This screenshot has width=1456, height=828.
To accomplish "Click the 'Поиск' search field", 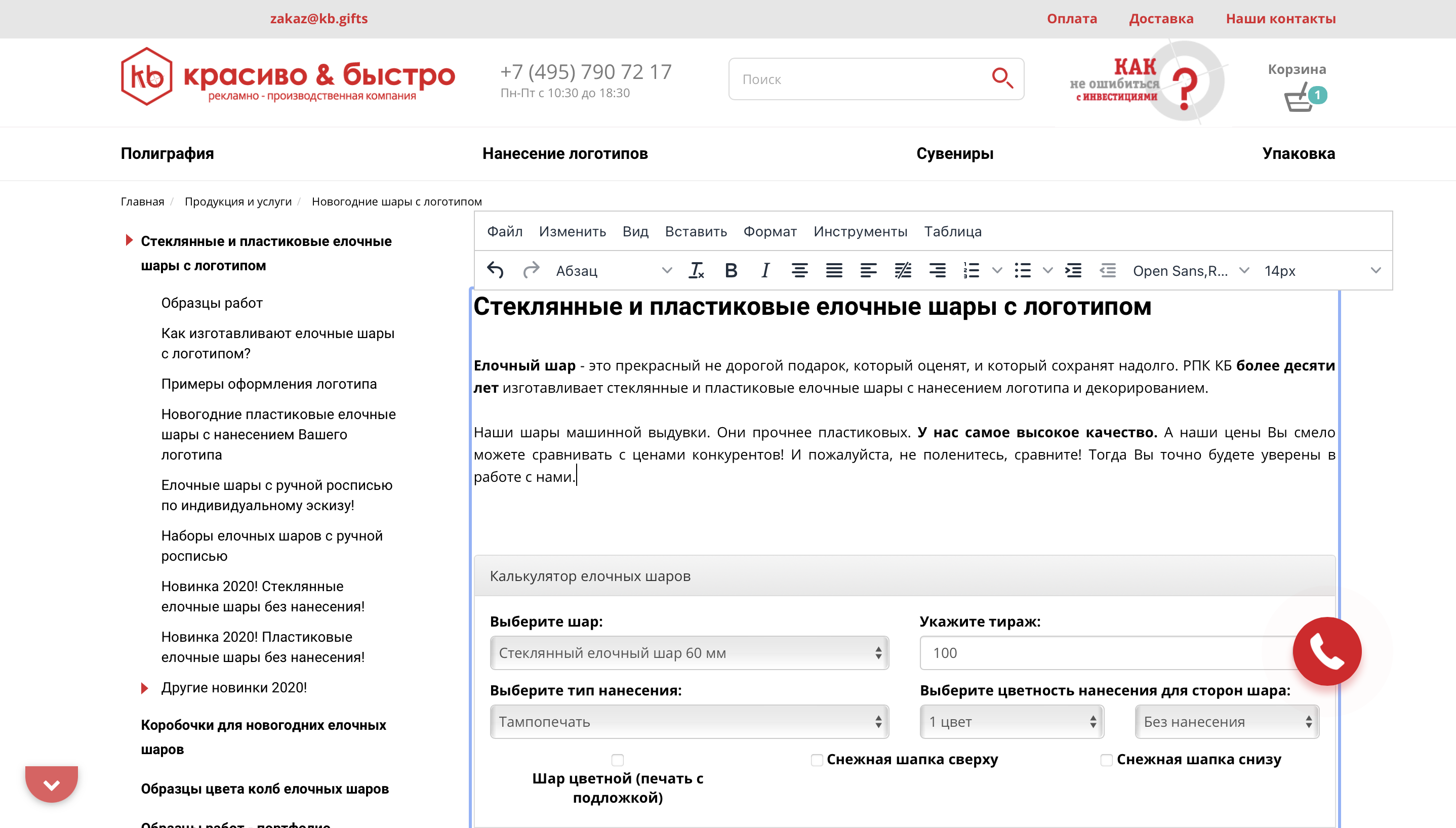I will 876,79.
